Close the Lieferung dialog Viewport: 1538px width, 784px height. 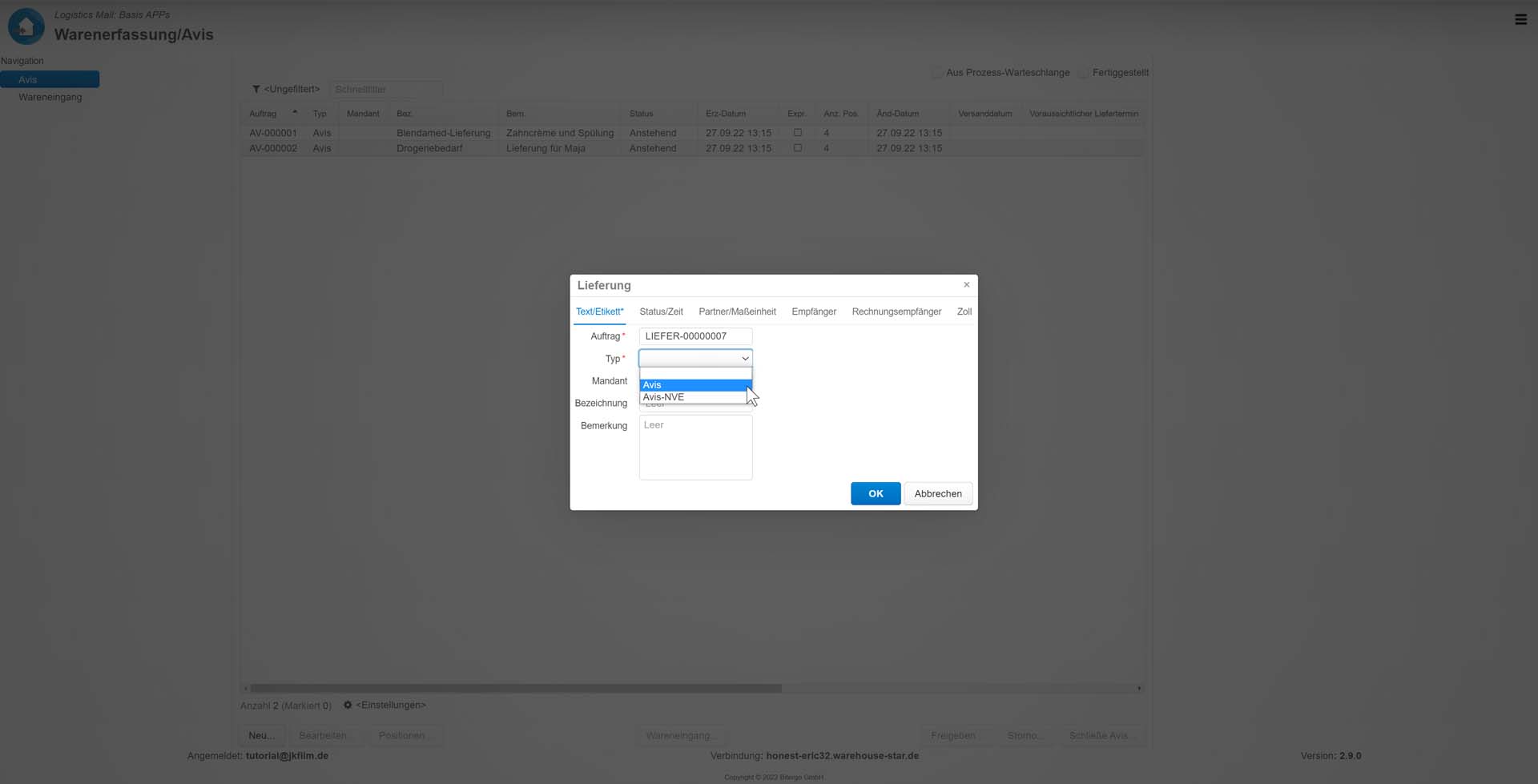(x=966, y=284)
